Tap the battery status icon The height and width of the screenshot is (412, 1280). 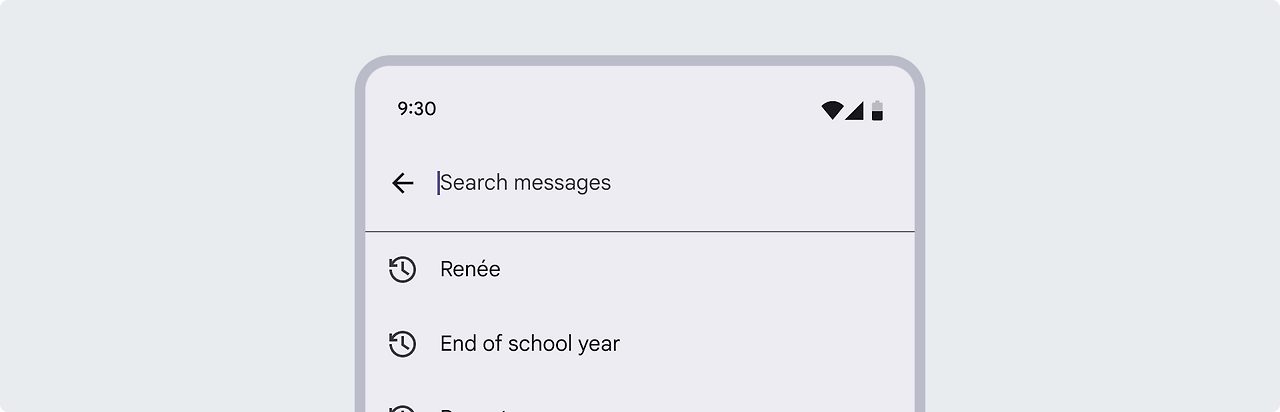click(877, 110)
